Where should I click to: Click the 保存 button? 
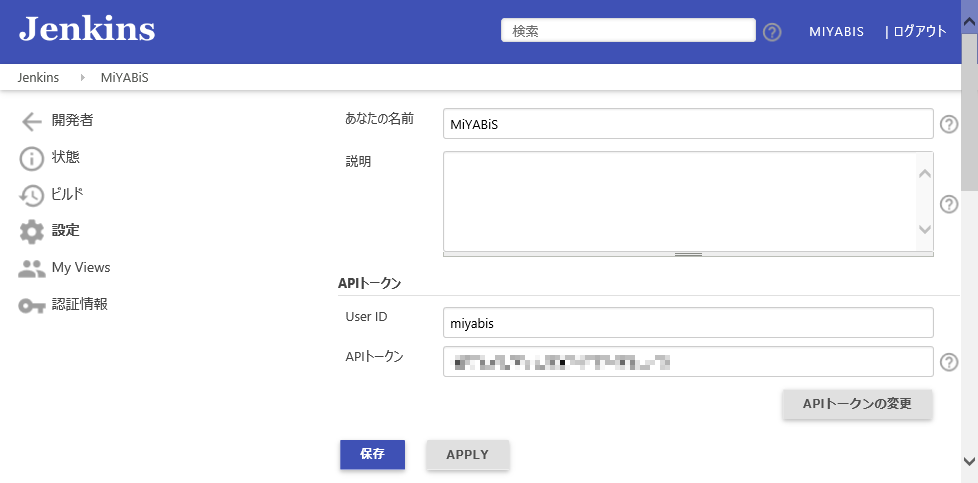[x=372, y=454]
